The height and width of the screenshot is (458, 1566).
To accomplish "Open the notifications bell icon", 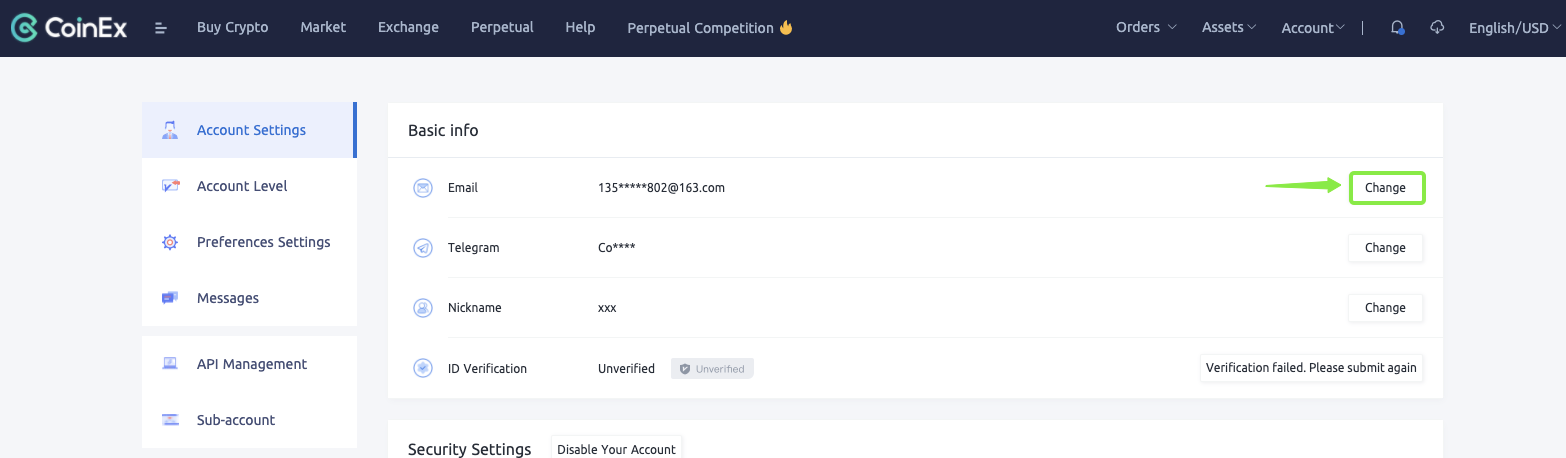I will tap(1398, 28).
